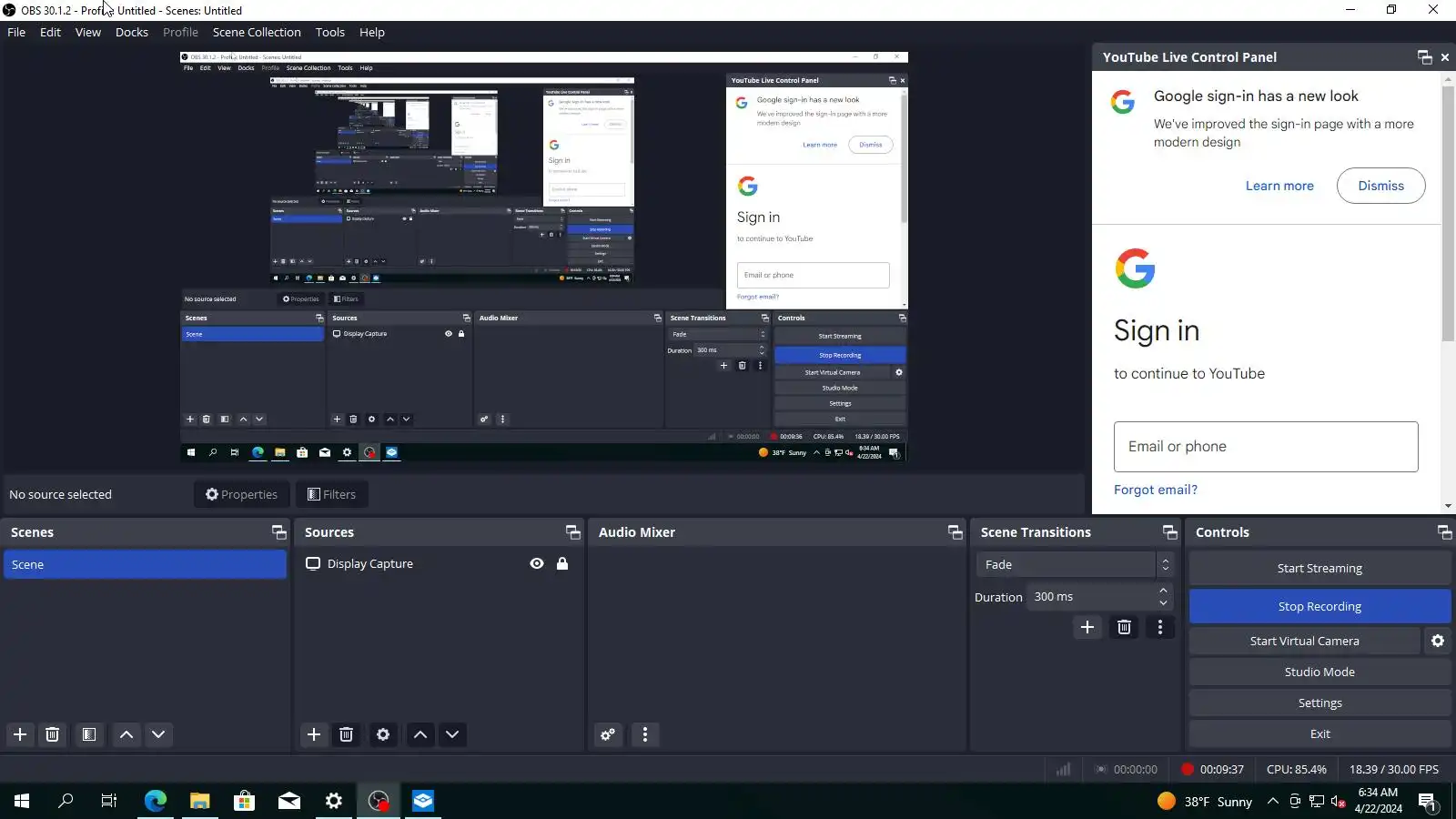
Task: Remove selected scene with trash icon
Action: click(52, 734)
